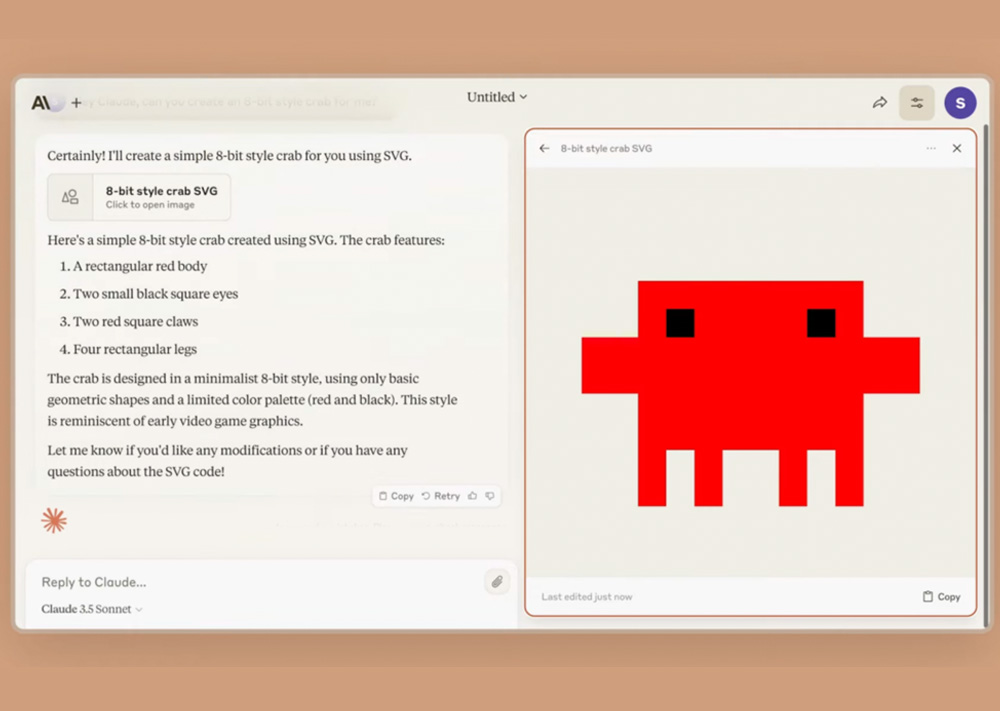Copy the artifact from the panel footer
The image size is (1000, 711).
click(x=941, y=597)
